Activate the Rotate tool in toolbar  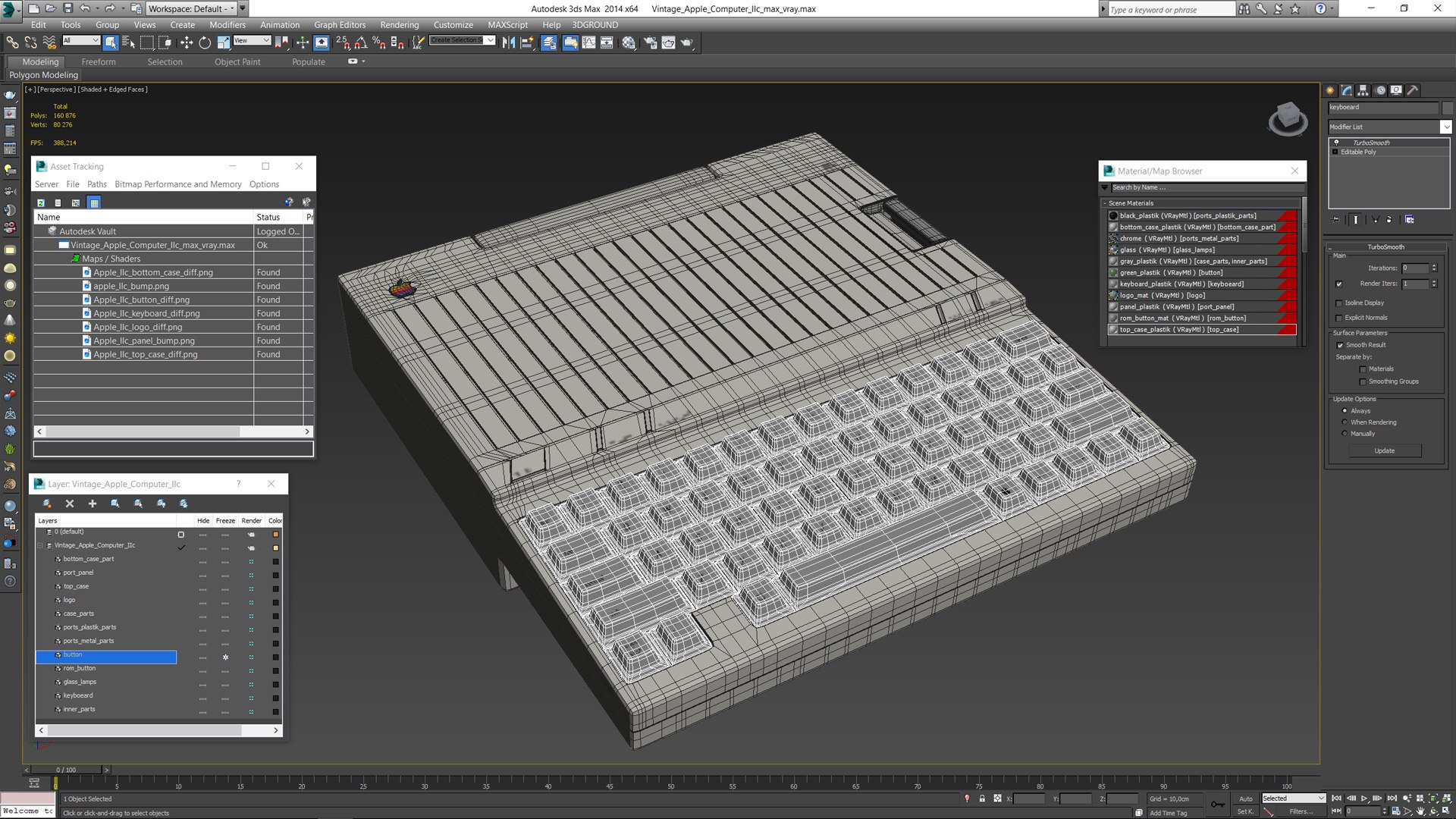point(205,43)
